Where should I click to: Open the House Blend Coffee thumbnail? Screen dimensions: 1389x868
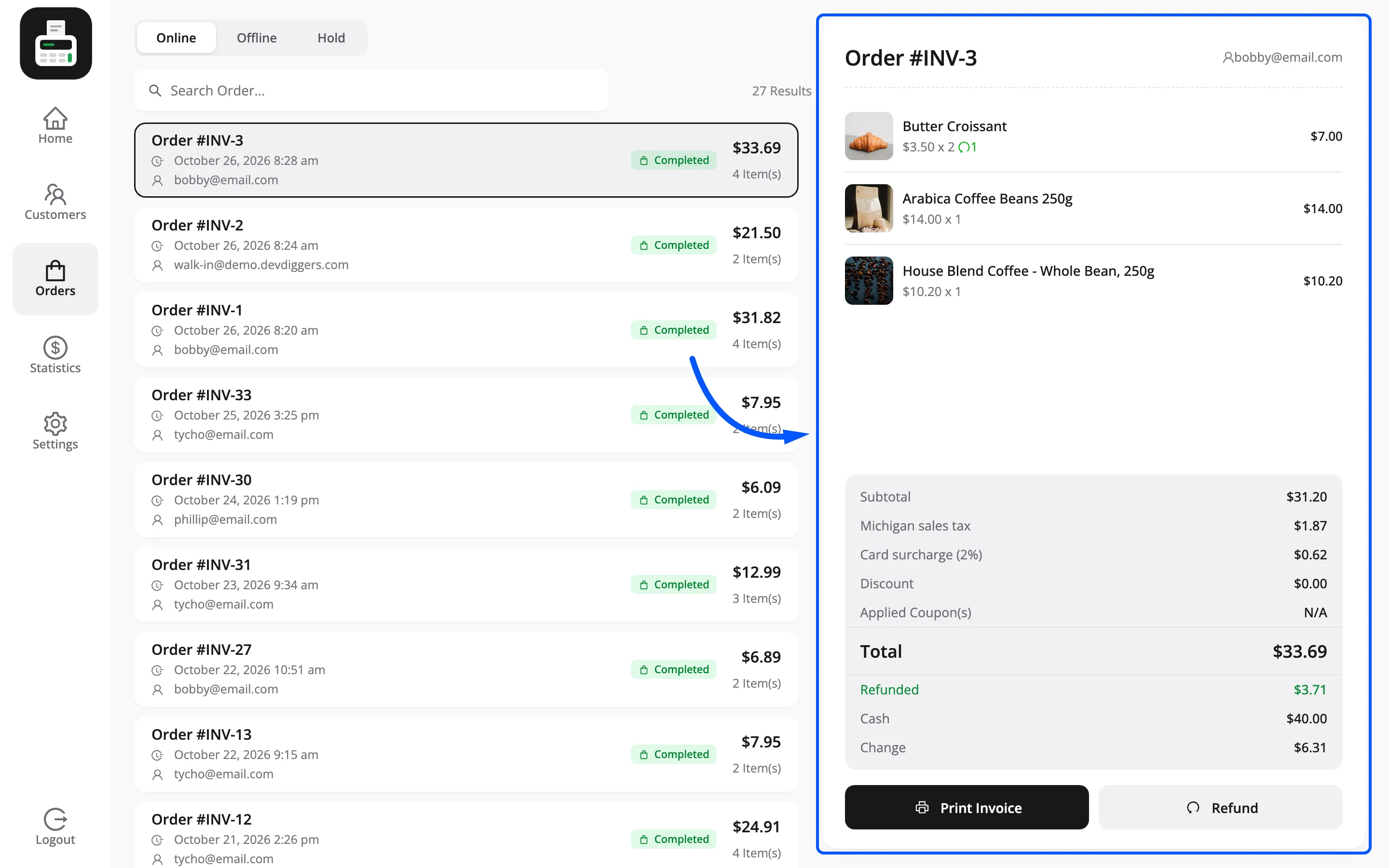869,281
